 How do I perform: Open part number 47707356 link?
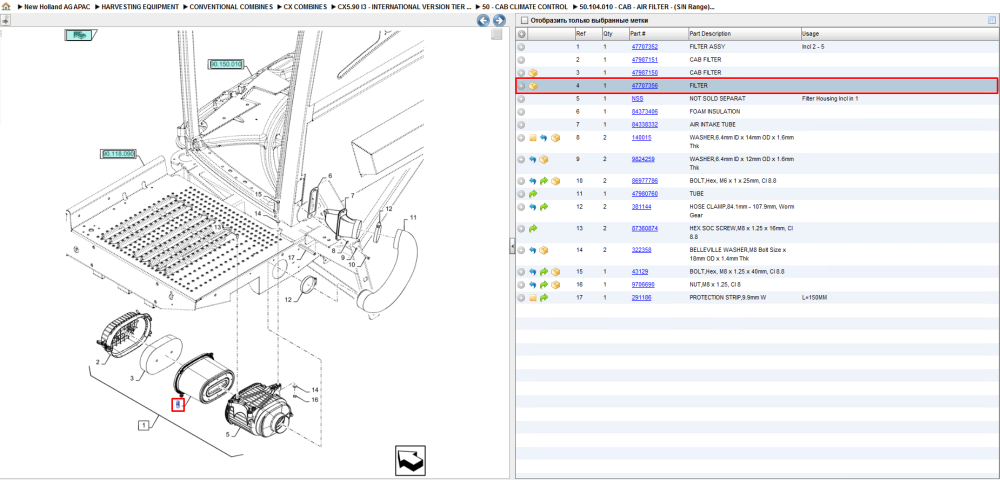(644, 85)
